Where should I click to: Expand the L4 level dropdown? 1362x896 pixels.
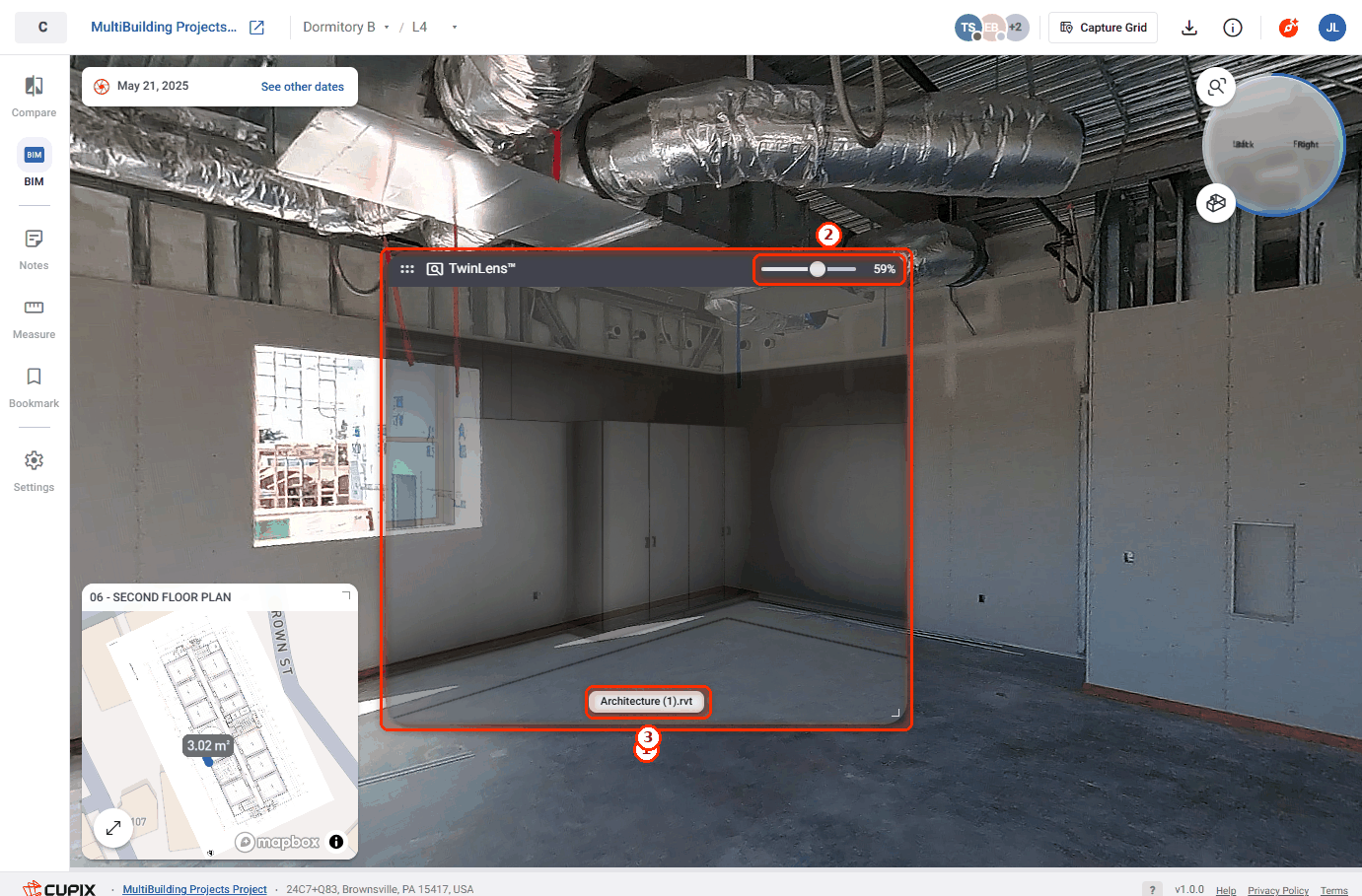coord(435,28)
